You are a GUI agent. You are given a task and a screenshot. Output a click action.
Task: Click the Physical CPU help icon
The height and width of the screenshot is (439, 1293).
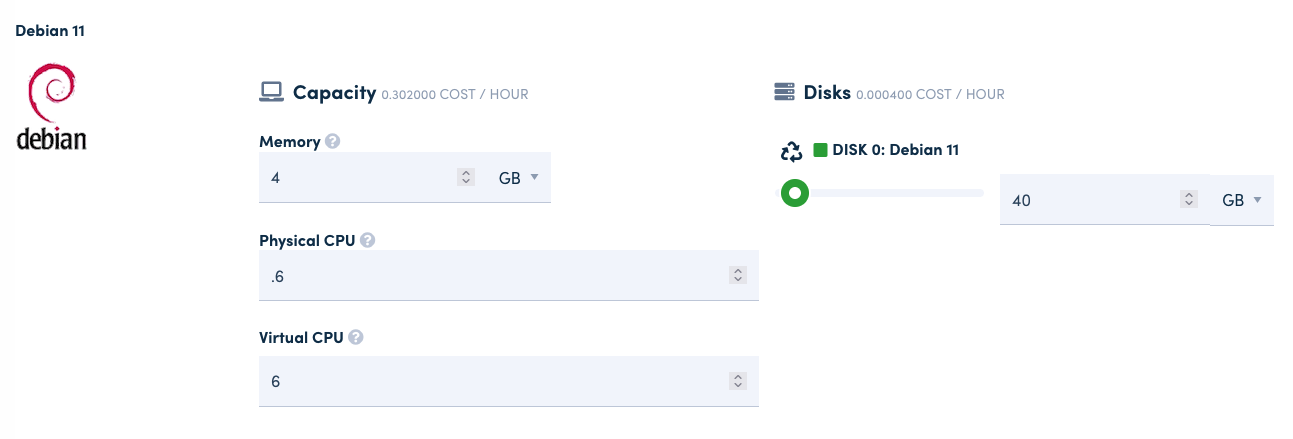tap(368, 240)
